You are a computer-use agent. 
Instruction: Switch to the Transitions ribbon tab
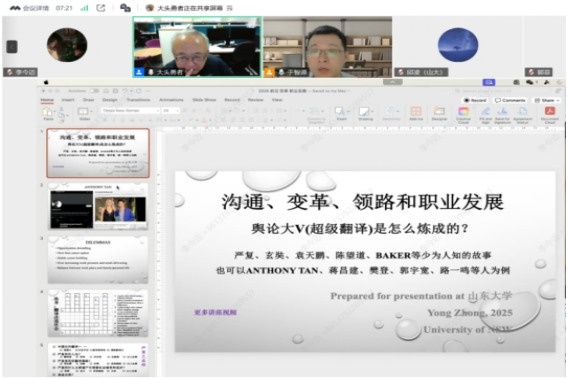(x=138, y=100)
